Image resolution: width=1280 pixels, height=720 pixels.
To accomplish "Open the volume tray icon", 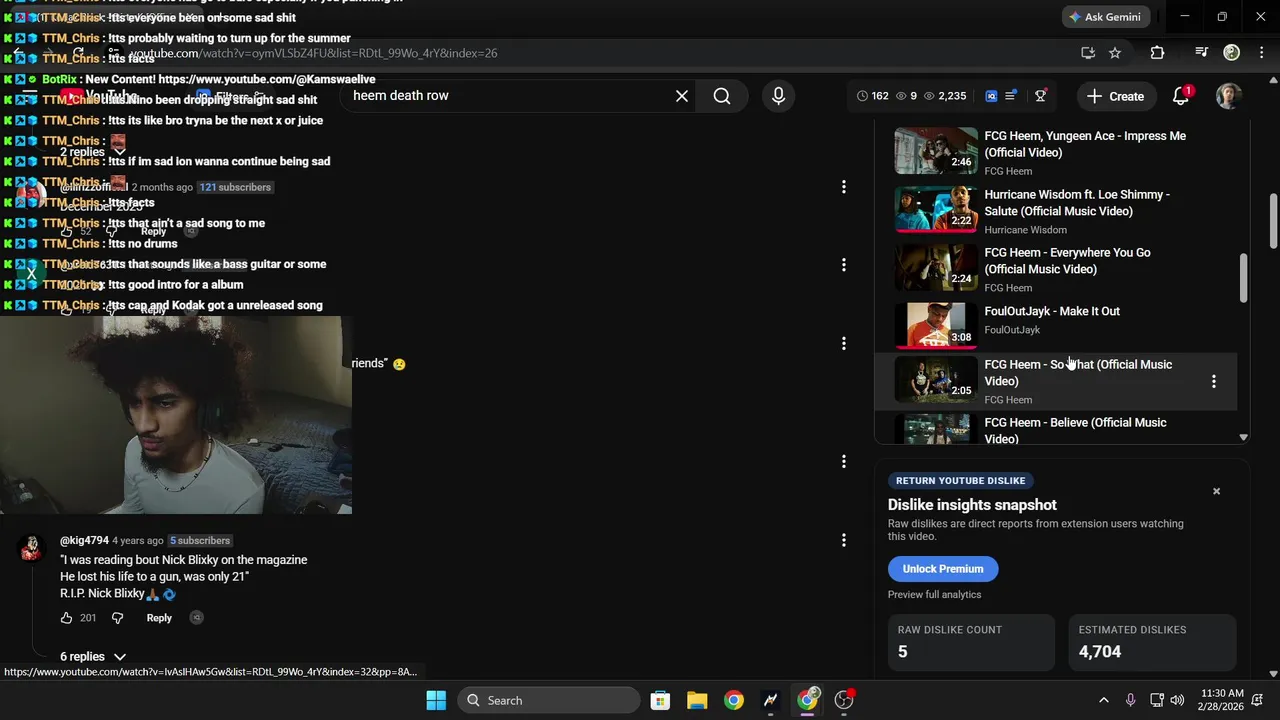I will [1177, 700].
